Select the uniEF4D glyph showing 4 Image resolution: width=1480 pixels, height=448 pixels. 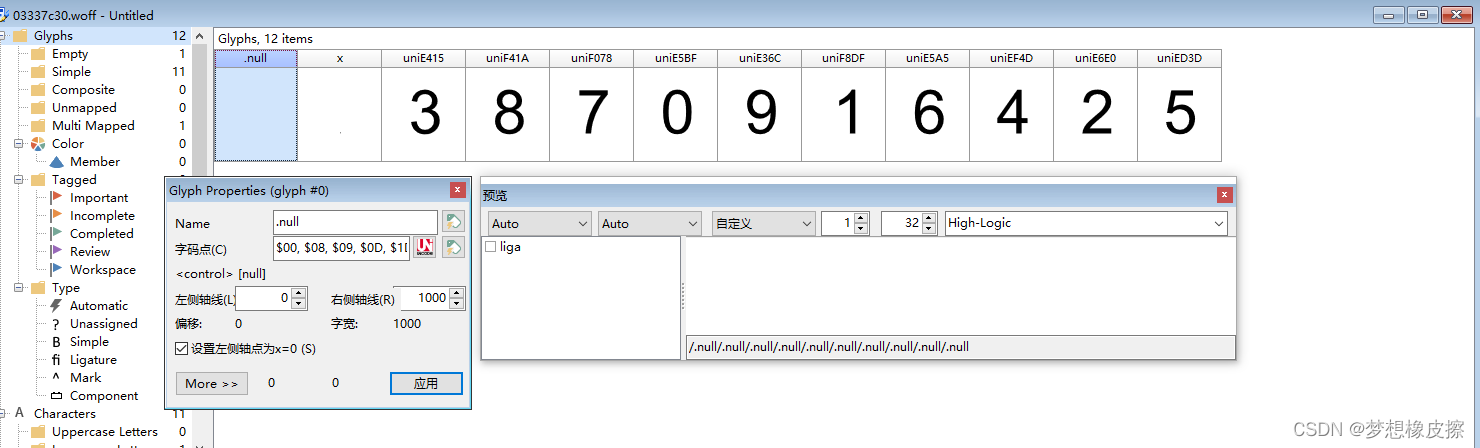1012,105
